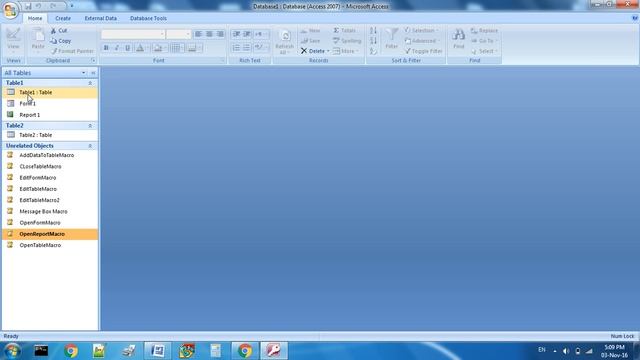Screen dimensions: 640x360
Task: Click Cut in the Clipboard group
Action: 59,31
